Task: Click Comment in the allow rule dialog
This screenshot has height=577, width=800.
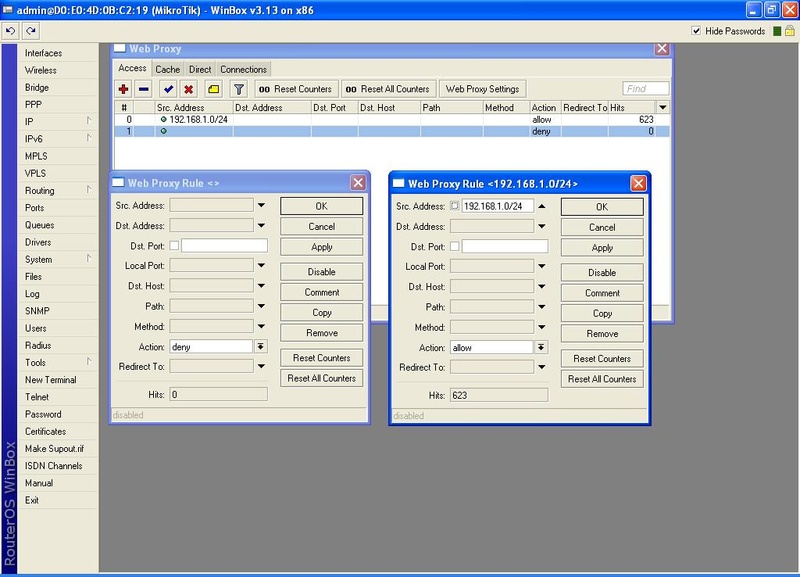Action: pyautogui.click(x=602, y=293)
